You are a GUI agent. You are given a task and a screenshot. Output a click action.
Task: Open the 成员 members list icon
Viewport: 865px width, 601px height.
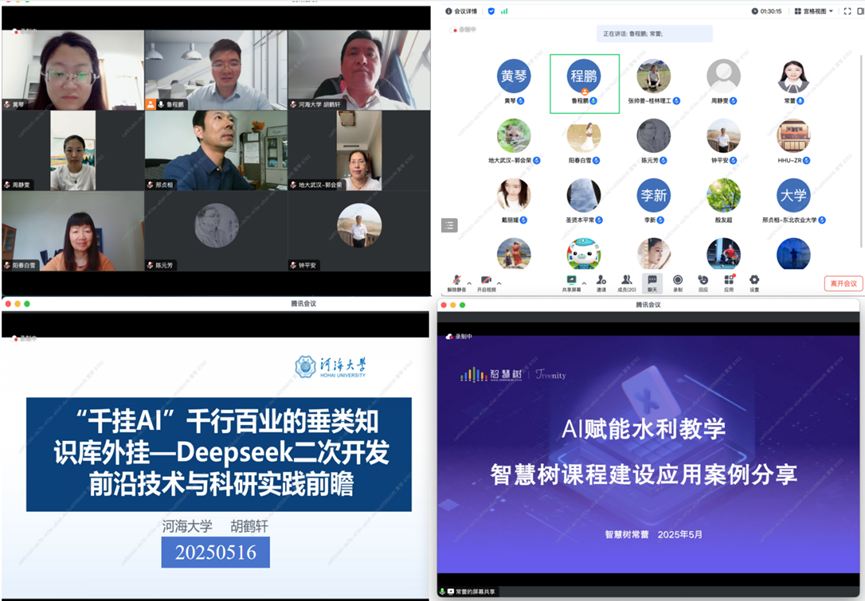(627, 281)
